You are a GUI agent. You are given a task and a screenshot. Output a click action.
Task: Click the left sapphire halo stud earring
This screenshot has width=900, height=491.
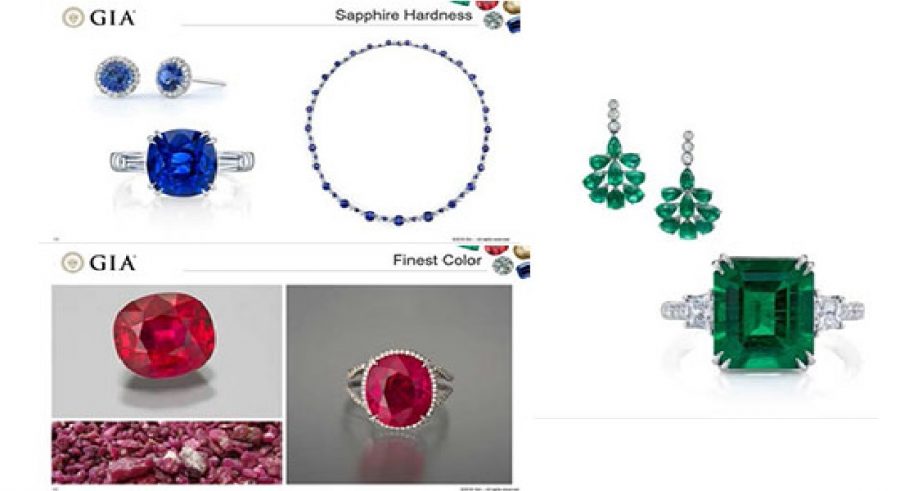[x=118, y=77]
